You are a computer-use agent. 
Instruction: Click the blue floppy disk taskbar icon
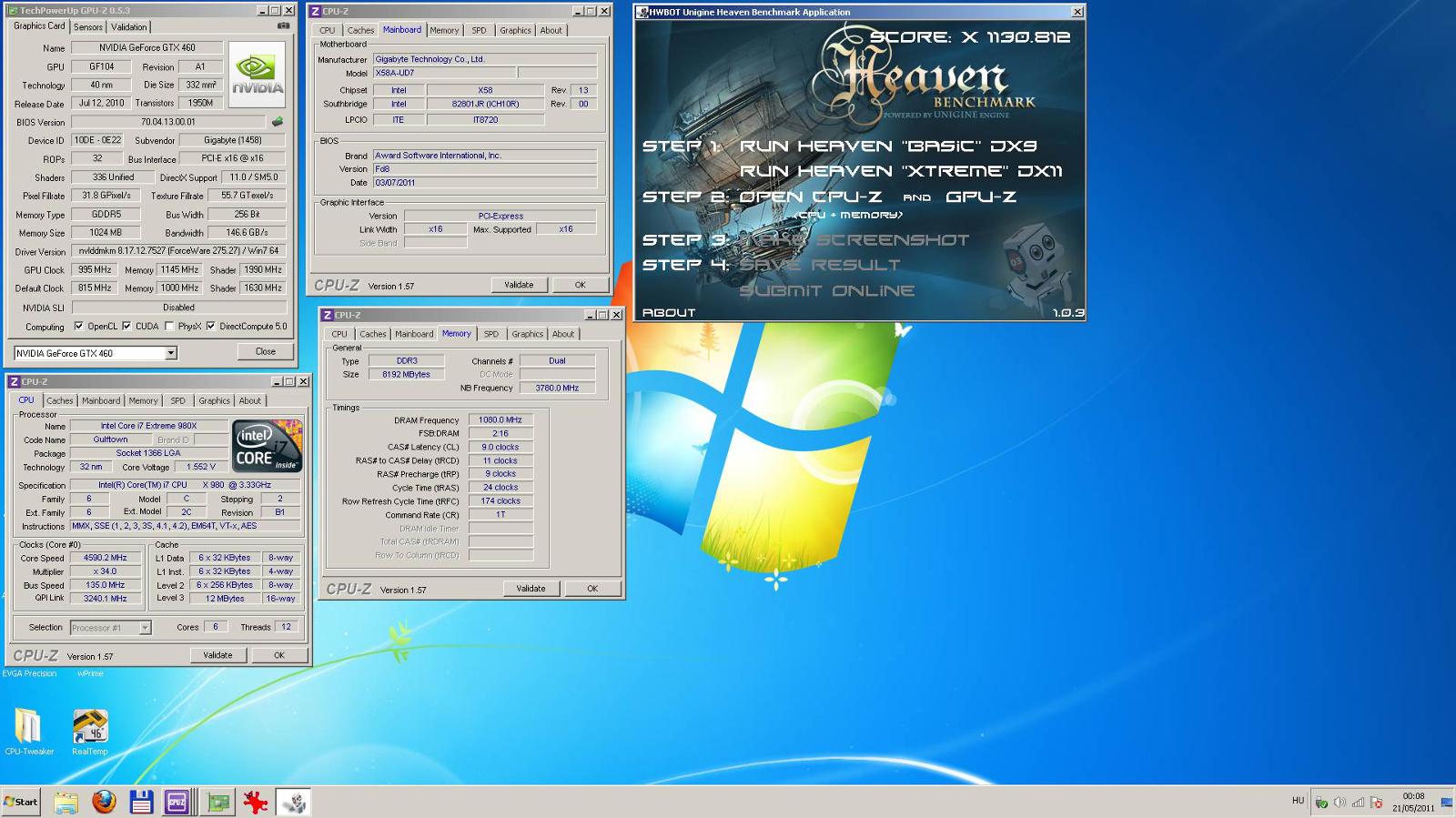click(141, 802)
